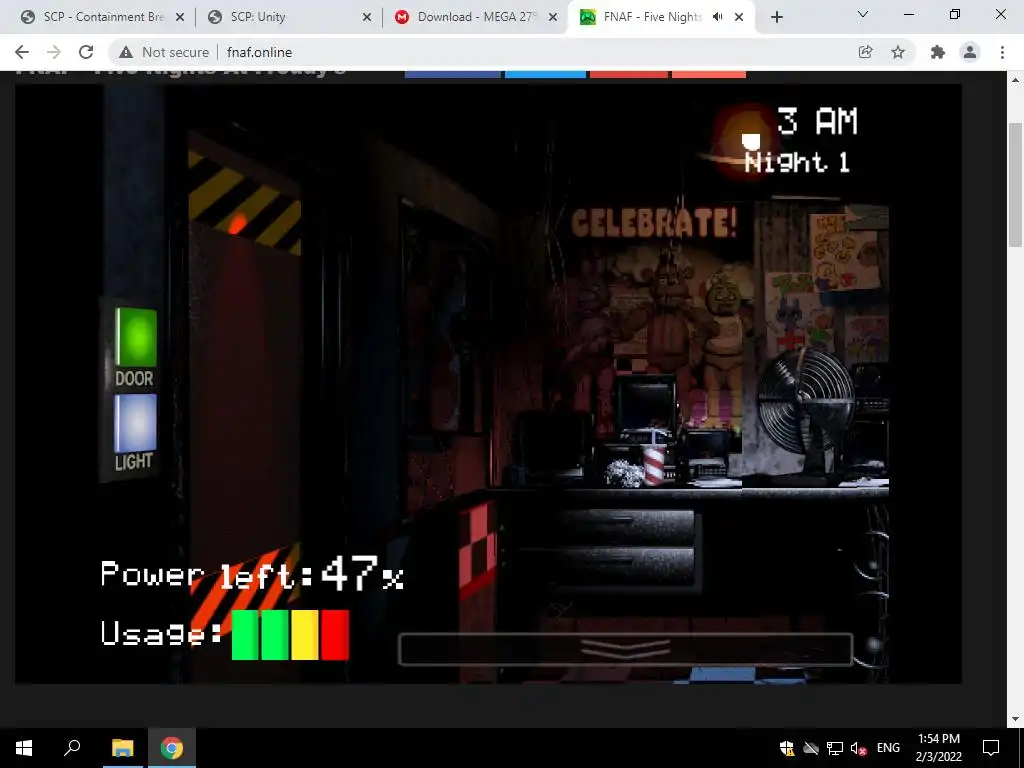
Task: Toggle the blue LIGHT button
Action: (x=136, y=423)
